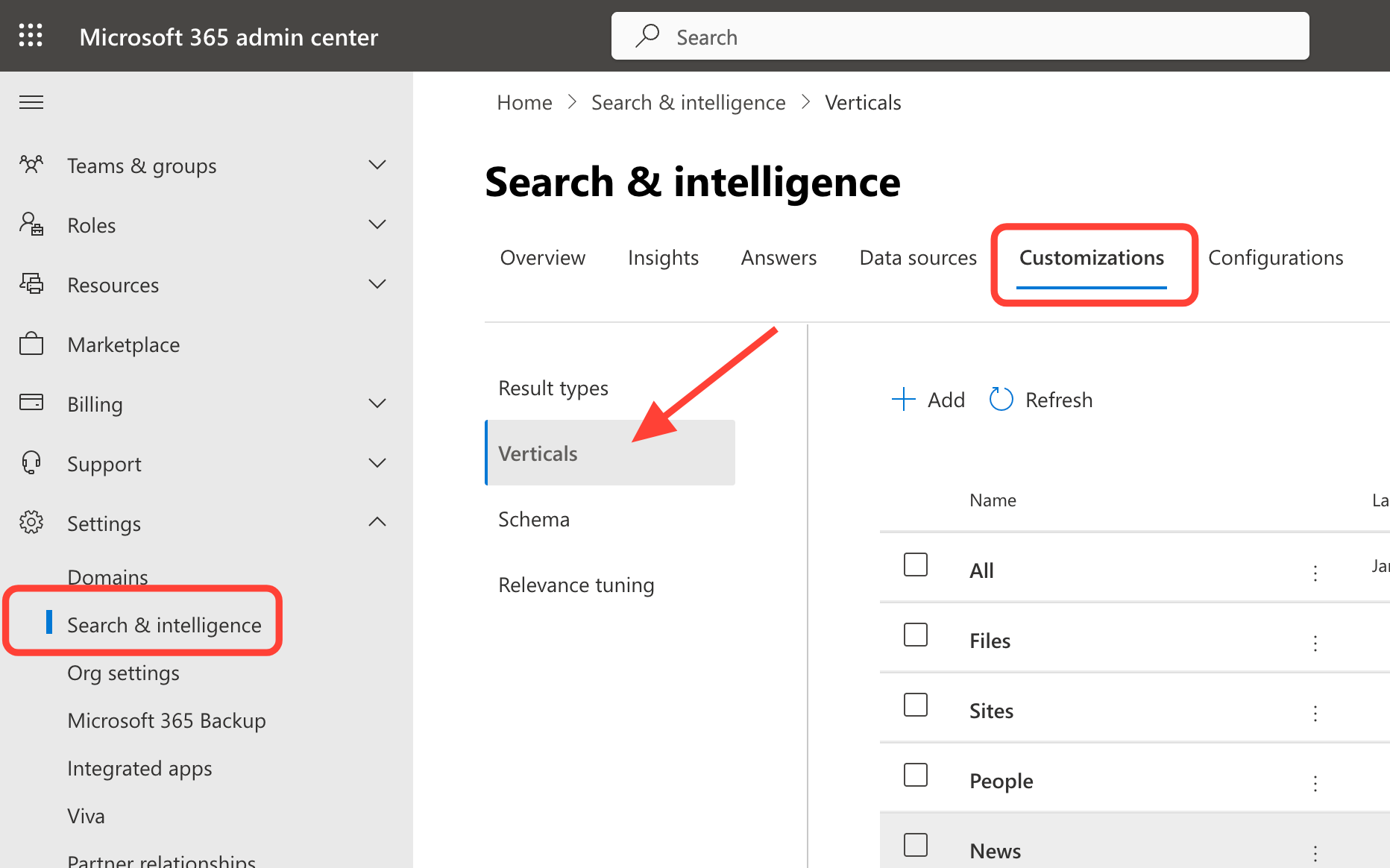Screen dimensions: 1390x868
Task: Open the Configurations tab
Action: (x=1275, y=258)
